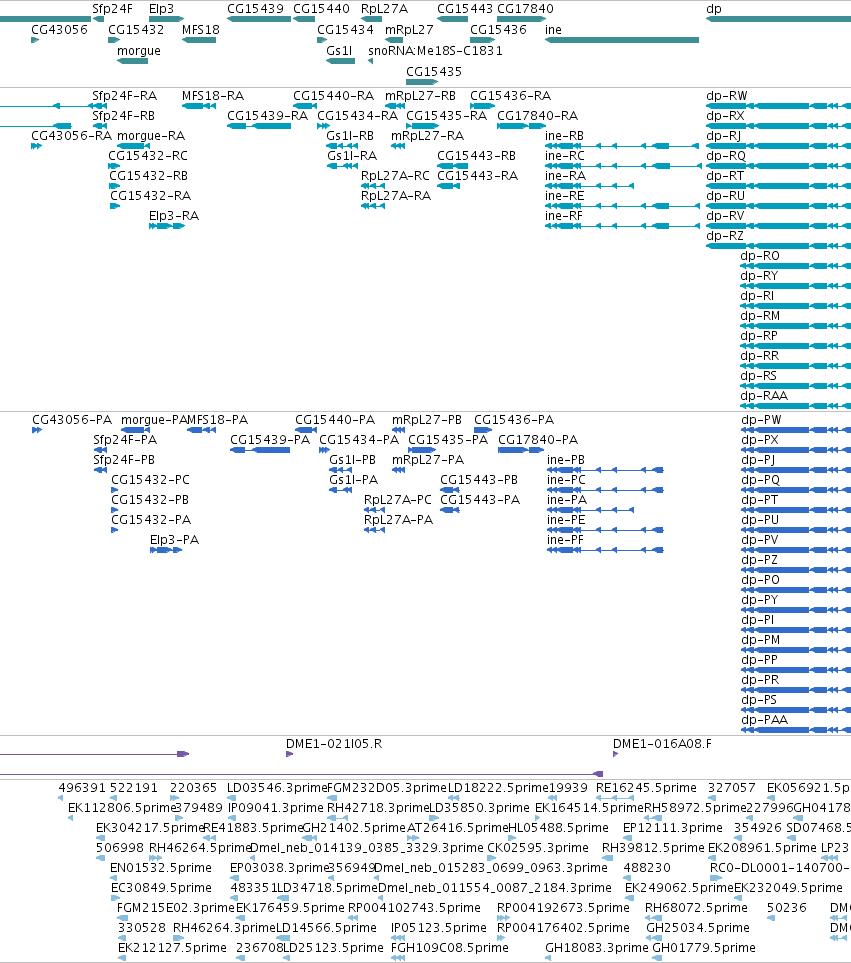
Task: Select the ine-PE protein label
Action: coord(566,520)
